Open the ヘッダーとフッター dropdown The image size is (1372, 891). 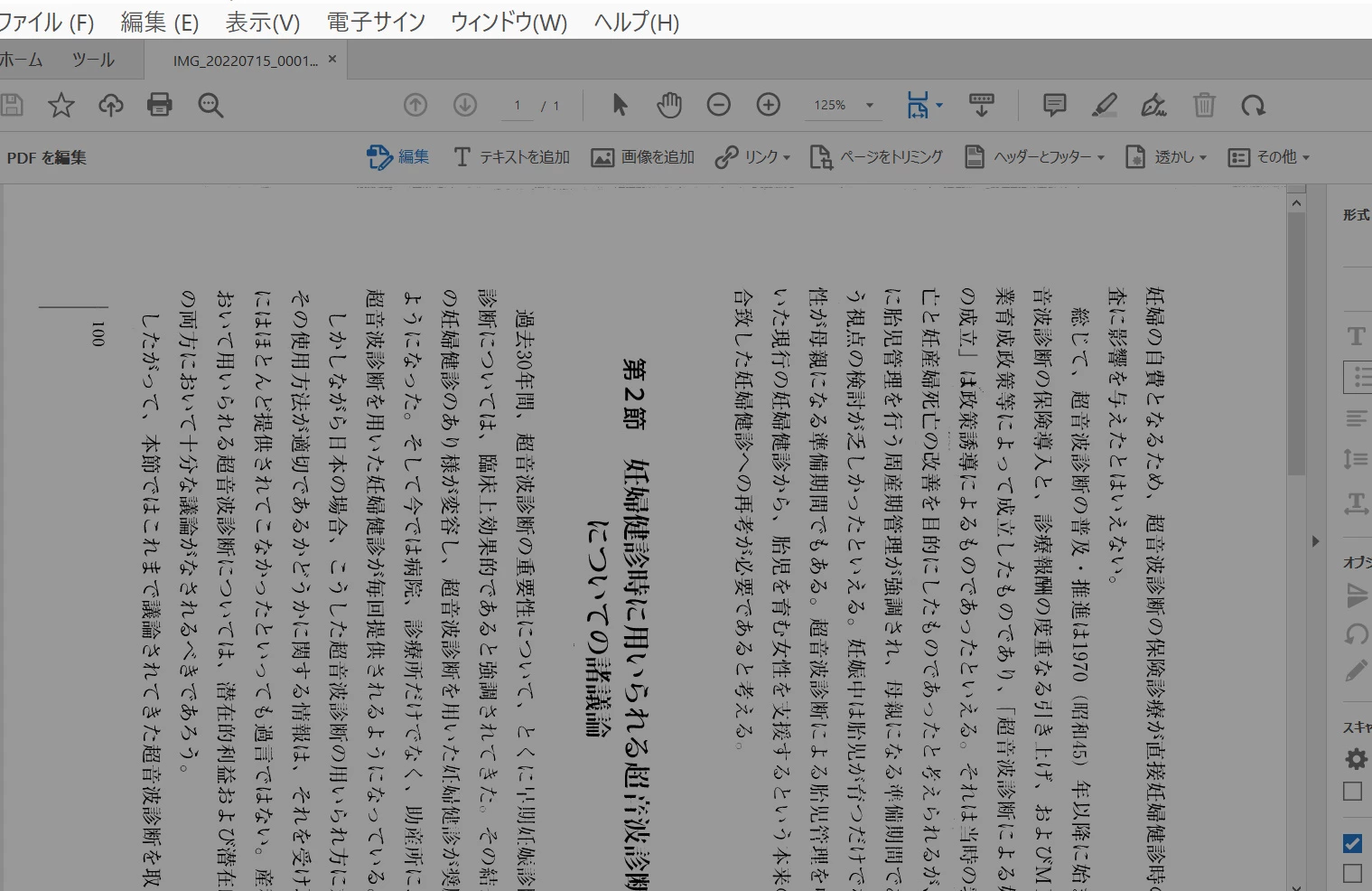click(1035, 157)
